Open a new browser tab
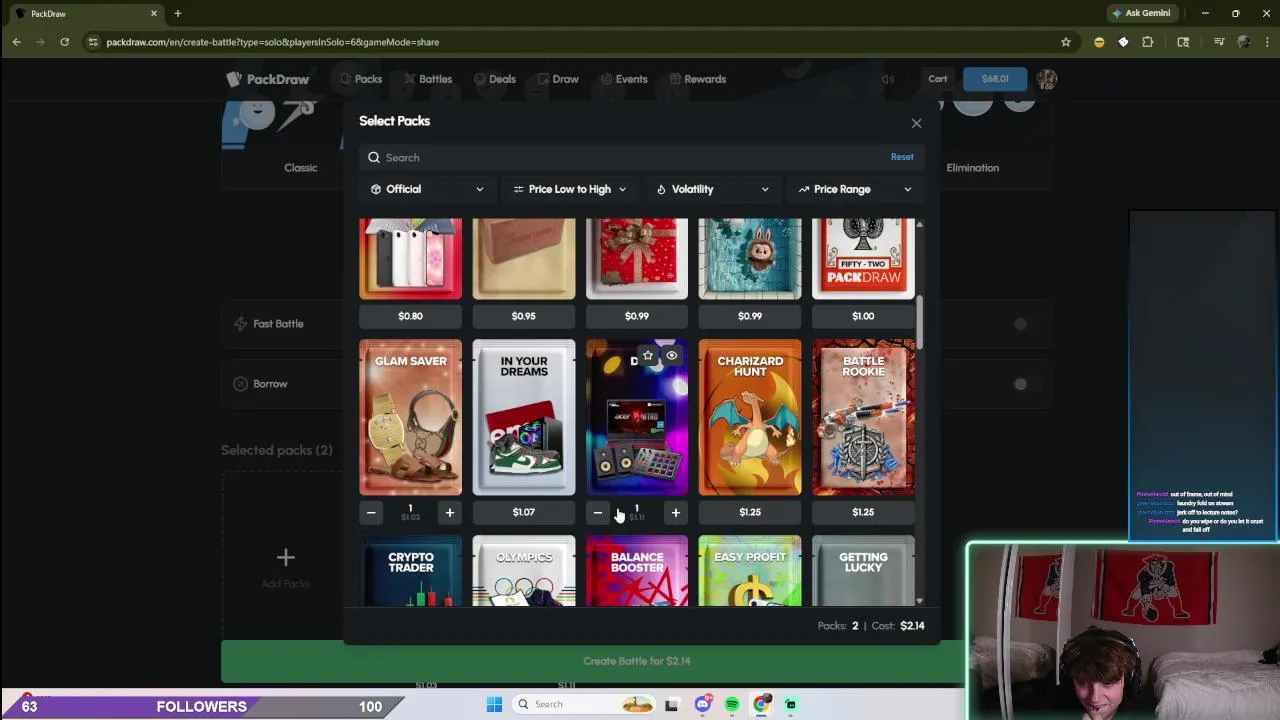The image size is (1280, 720). click(178, 13)
